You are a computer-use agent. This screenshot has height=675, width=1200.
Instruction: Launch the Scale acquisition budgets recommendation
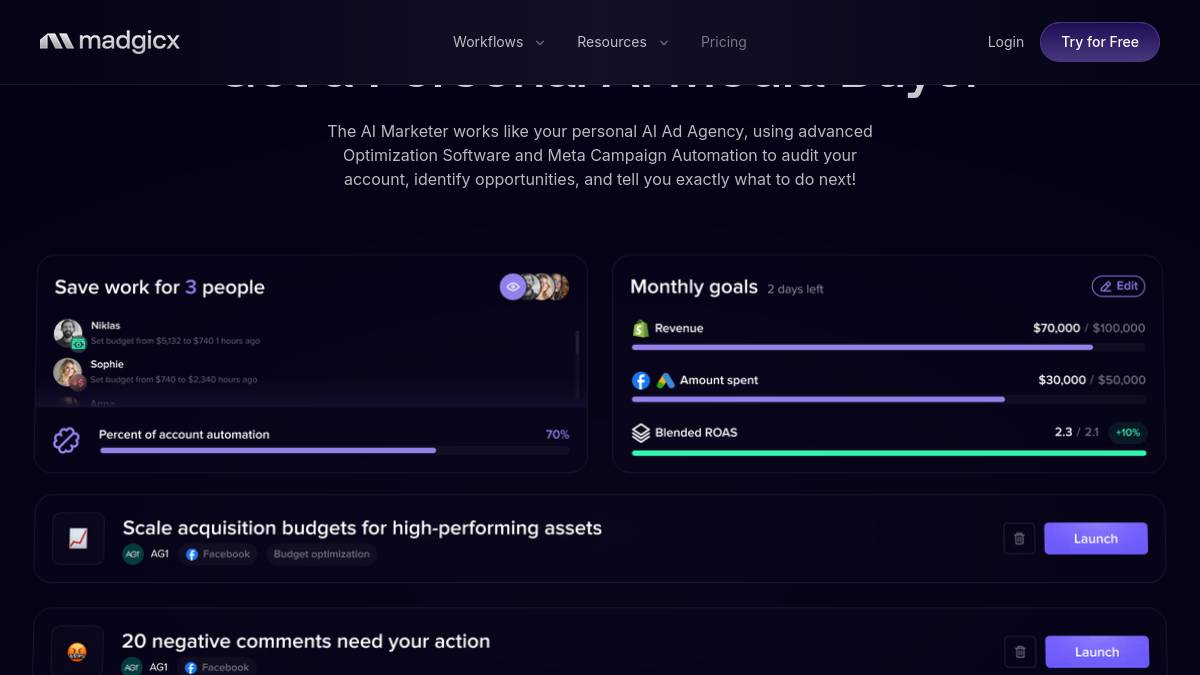[x=1096, y=538]
